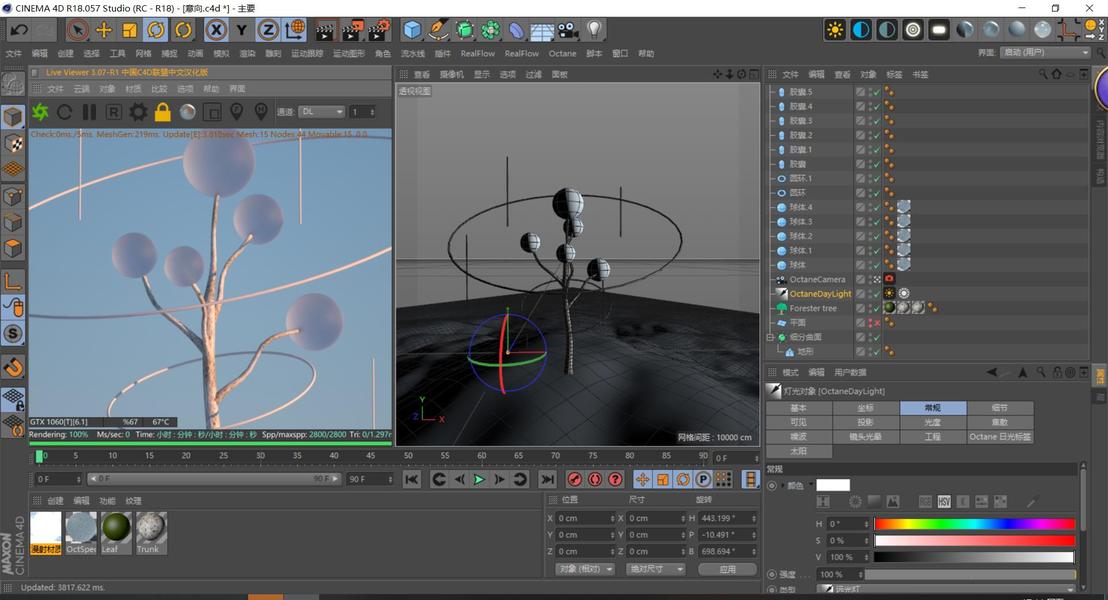
Task: Open the 摄像机 menu in viewport
Action: [452, 74]
